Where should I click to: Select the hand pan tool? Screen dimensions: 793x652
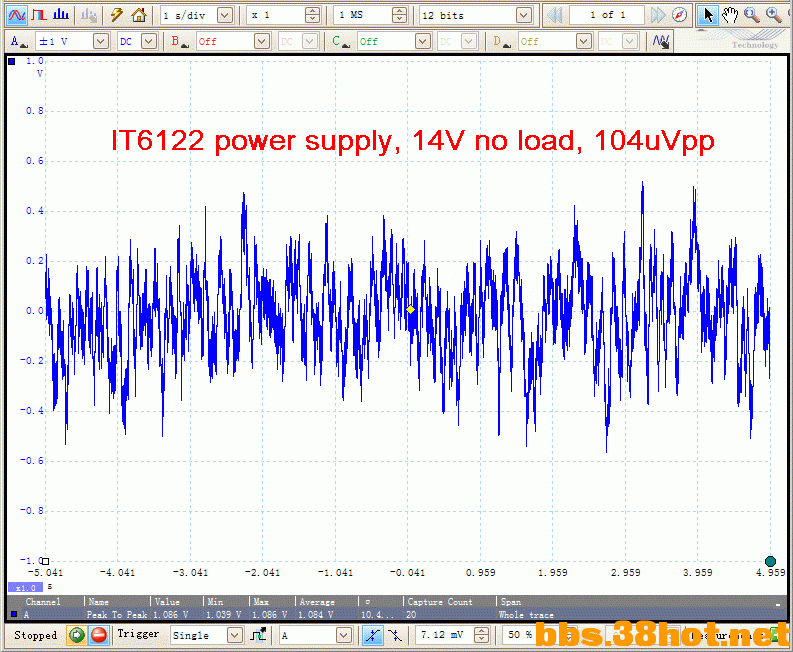tap(730, 16)
